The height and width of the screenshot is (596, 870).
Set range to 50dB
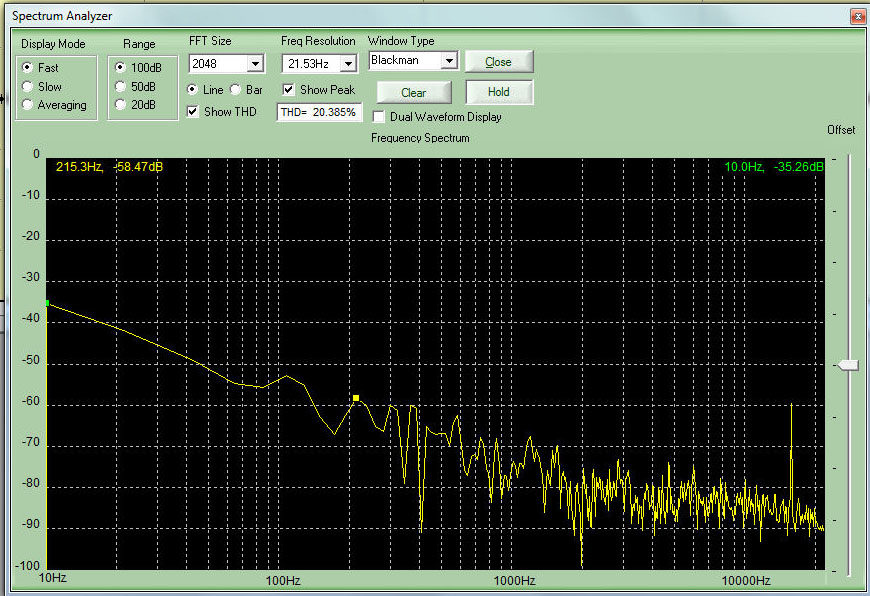(x=121, y=87)
